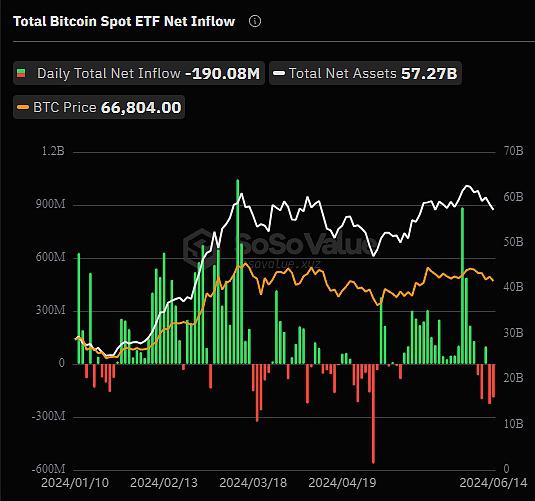Image resolution: width=535 pixels, height=501 pixels.
Task: Click the 2024/02/13 date axis label
Action: click(164, 483)
